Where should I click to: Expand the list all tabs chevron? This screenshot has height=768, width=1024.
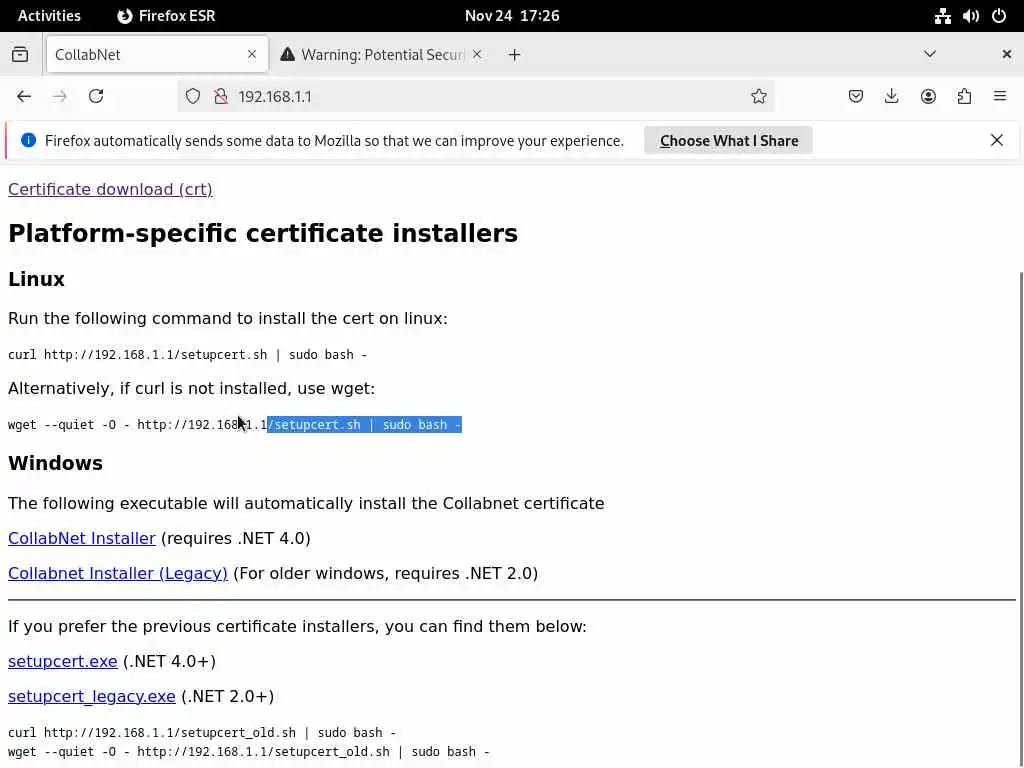click(x=930, y=54)
